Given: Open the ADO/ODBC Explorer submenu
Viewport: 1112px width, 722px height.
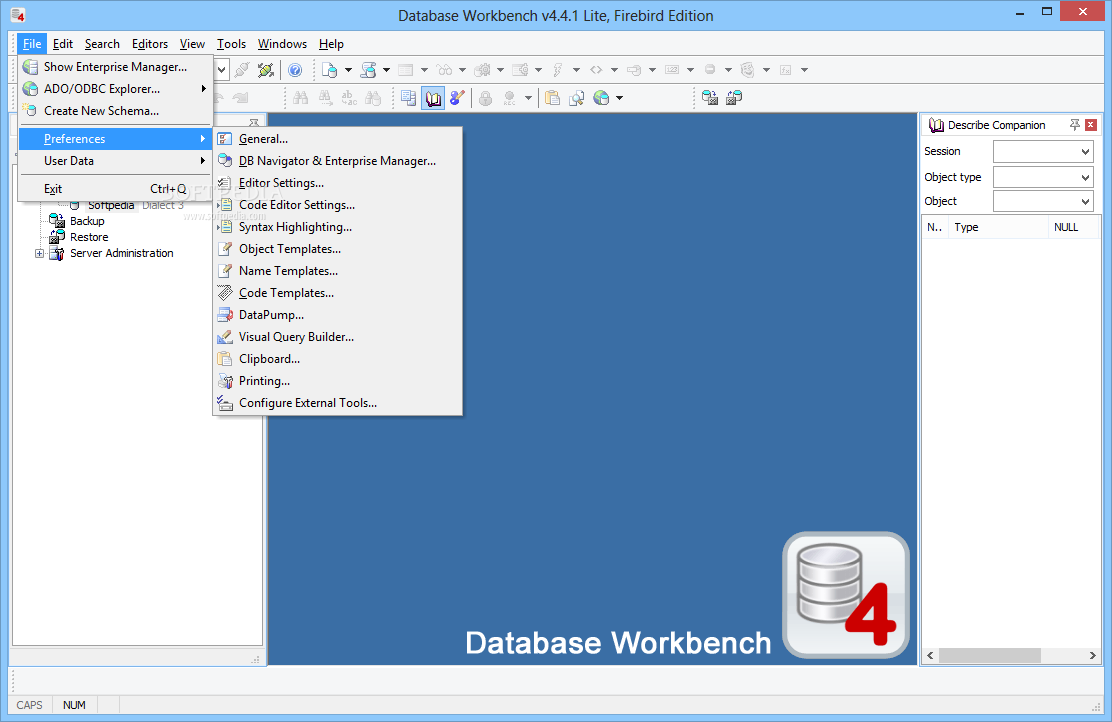Looking at the screenshot, I should coord(115,89).
